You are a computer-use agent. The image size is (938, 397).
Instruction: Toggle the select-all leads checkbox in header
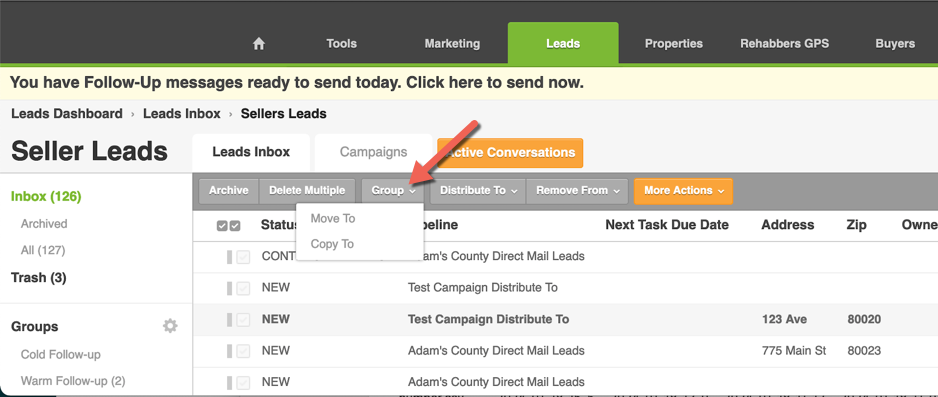coord(228,225)
